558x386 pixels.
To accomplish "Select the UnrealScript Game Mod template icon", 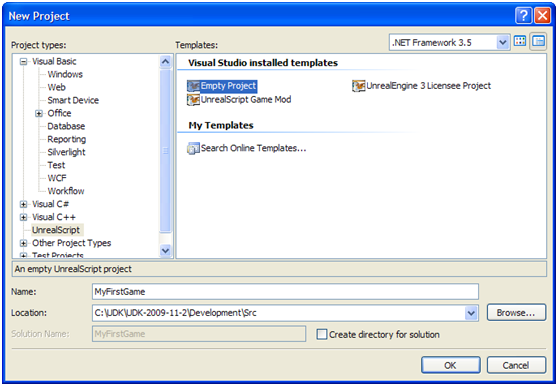I will 193,100.
